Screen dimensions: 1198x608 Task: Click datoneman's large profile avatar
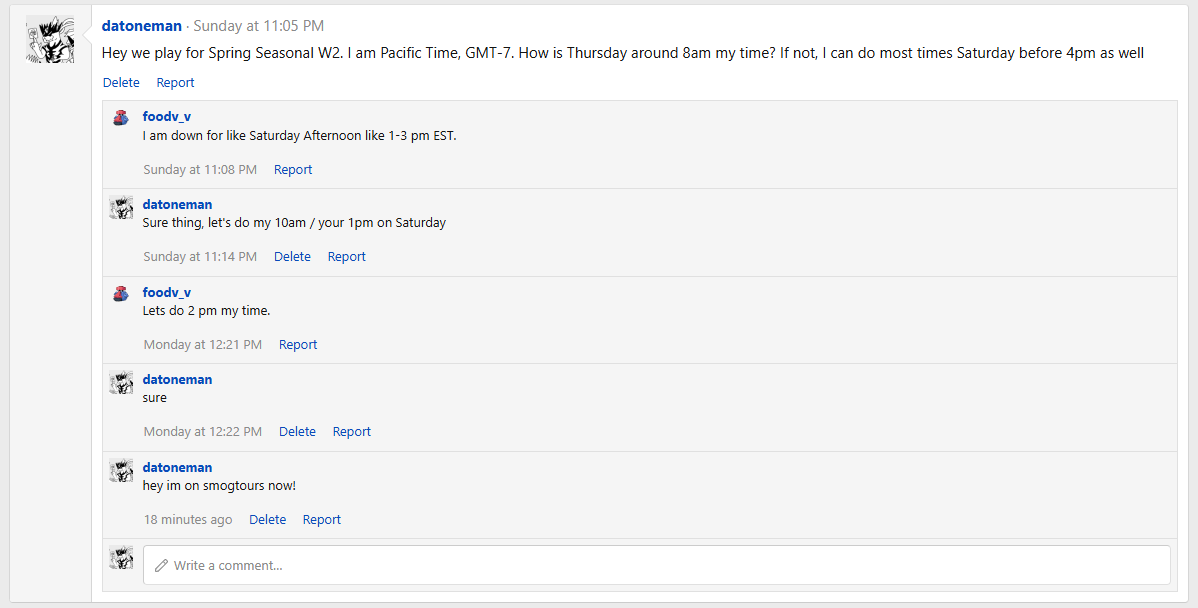[49, 40]
